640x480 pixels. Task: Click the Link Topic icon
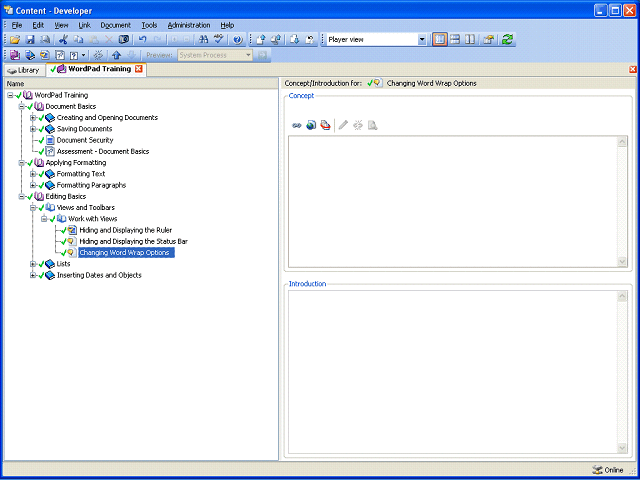pos(45,55)
